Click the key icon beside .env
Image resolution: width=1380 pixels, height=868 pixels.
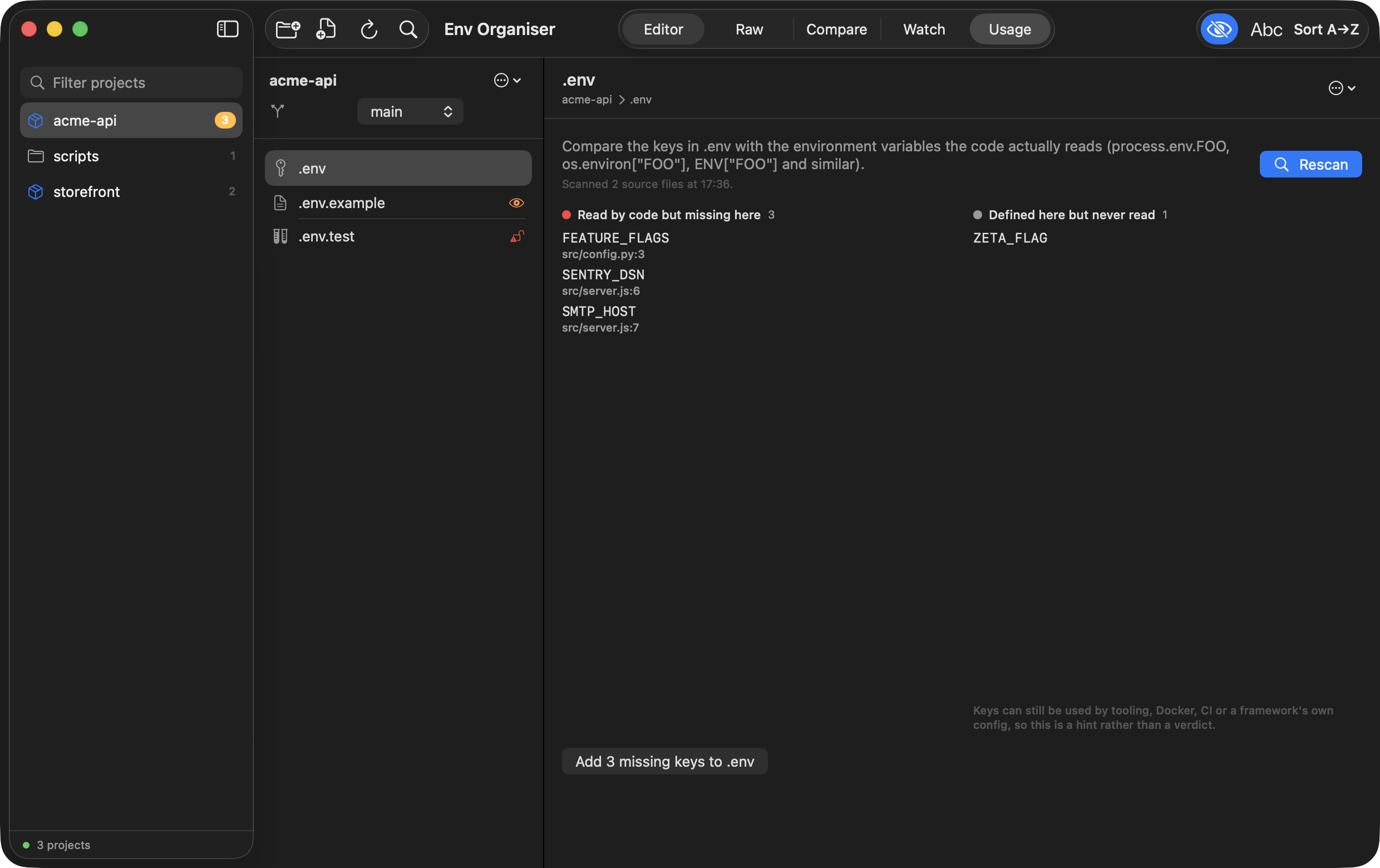point(281,168)
